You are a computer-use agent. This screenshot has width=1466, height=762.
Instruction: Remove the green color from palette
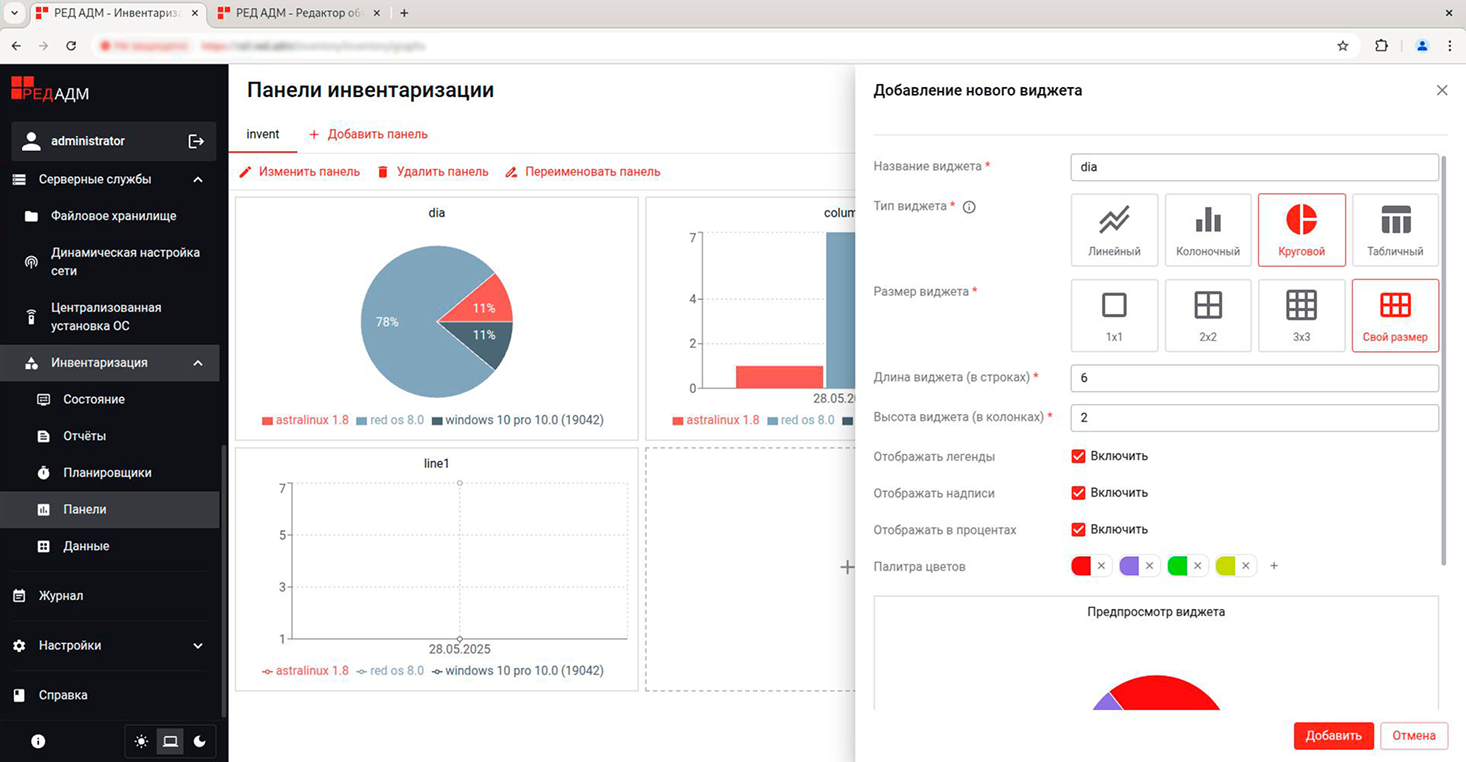tap(1197, 566)
